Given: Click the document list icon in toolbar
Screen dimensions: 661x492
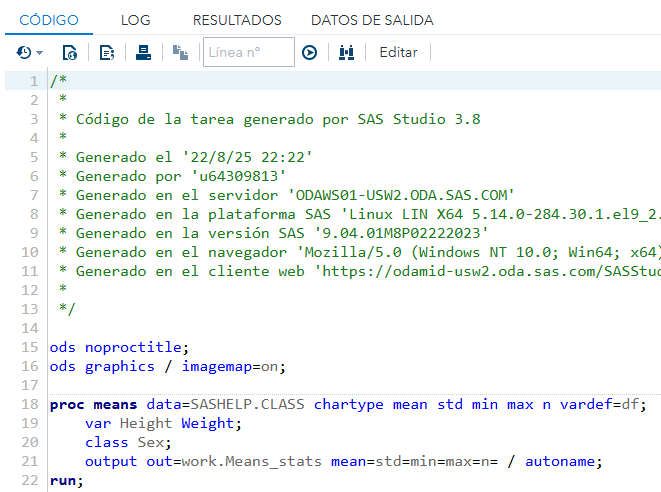Looking at the screenshot, I should click(107, 52).
